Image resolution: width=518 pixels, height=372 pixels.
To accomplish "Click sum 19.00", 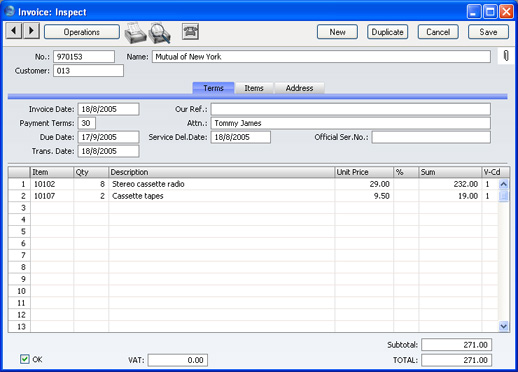I will tap(468, 196).
